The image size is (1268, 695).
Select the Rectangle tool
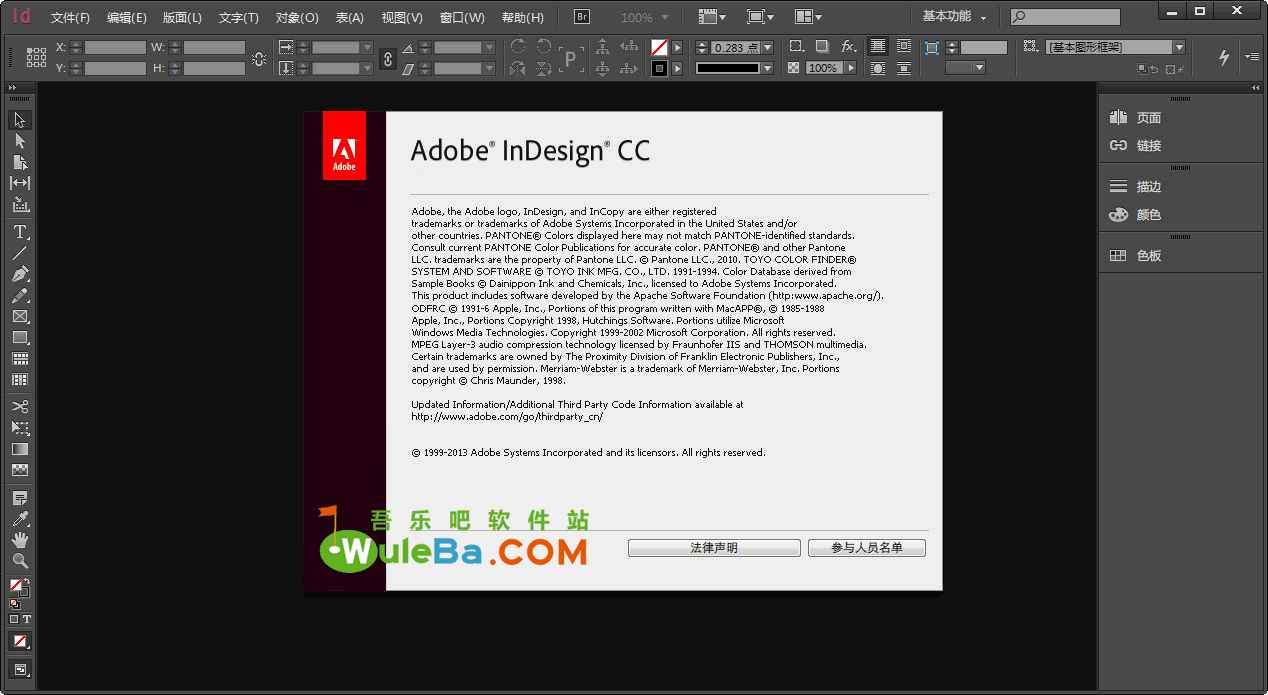click(x=20, y=337)
